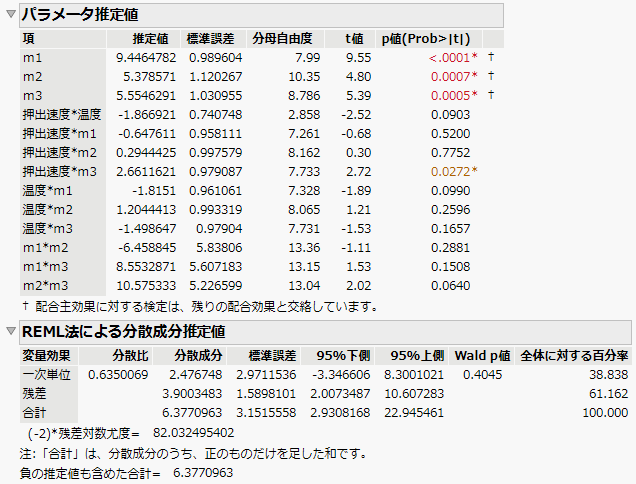Click the dagger mark beside m3 row

tap(491, 95)
